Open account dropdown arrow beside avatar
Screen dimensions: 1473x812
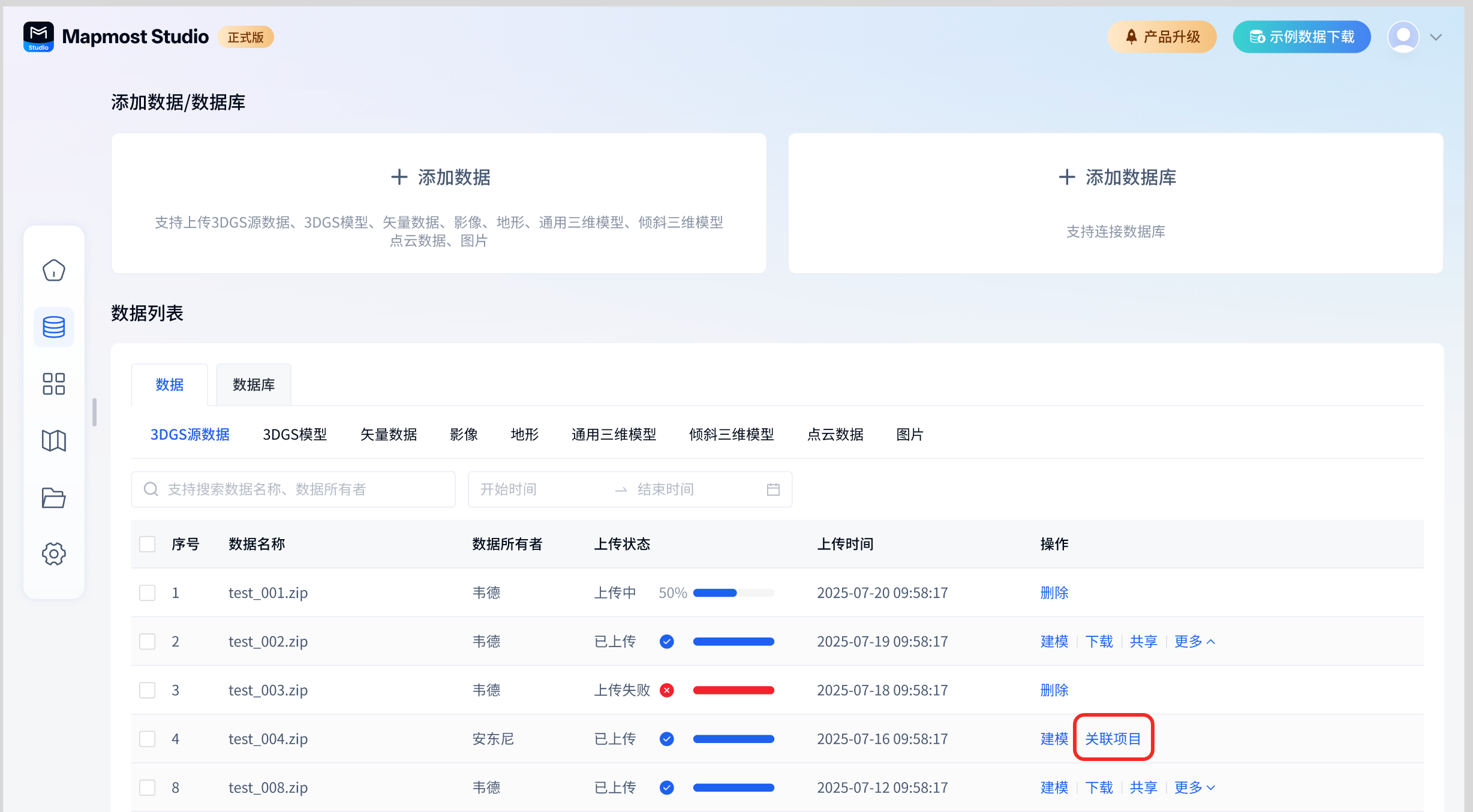click(x=1436, y=37)
